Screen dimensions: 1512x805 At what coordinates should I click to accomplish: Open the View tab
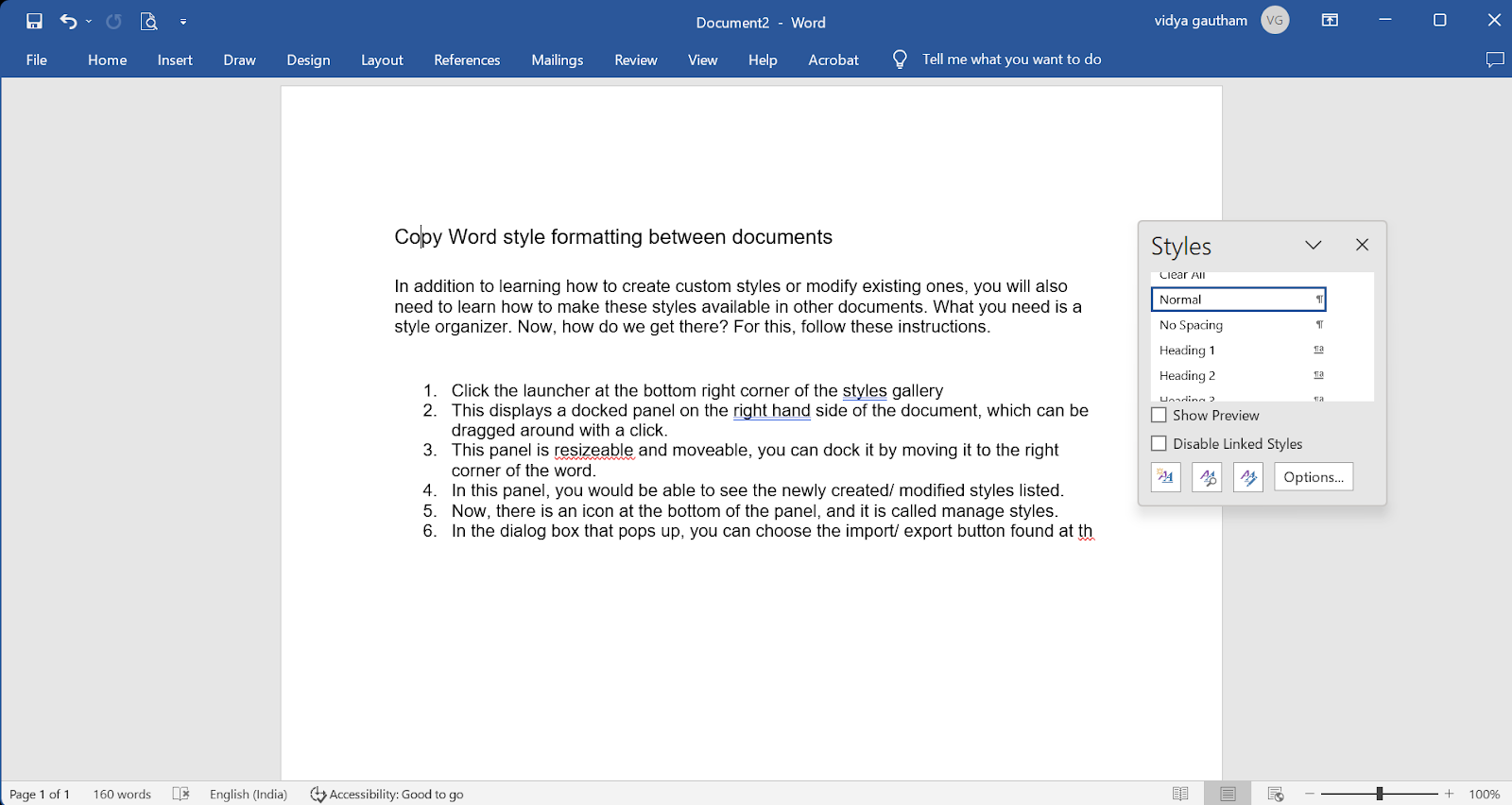pos(702,60)
